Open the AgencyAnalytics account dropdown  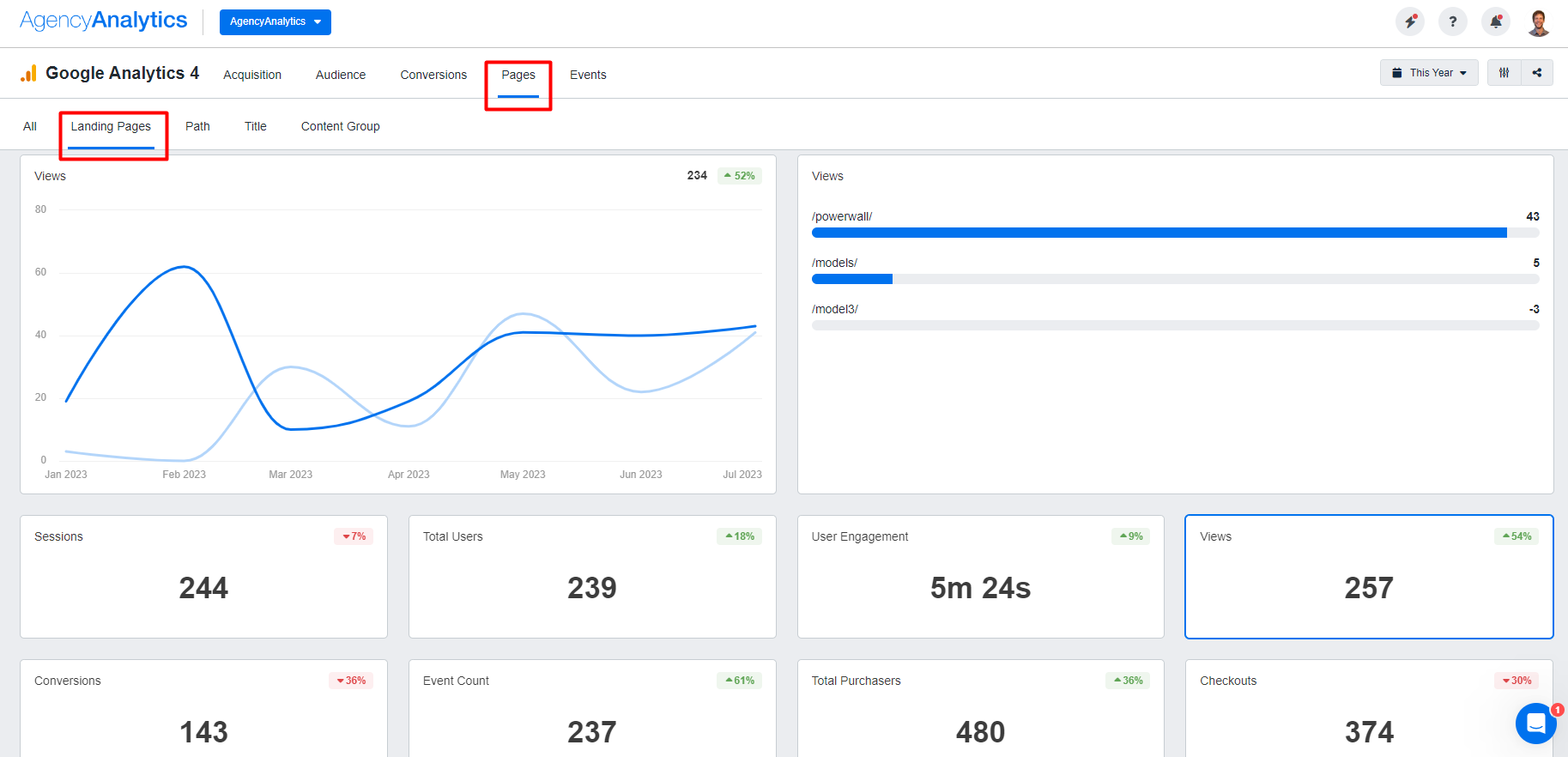pyautogui.click(x=275, y=21)
